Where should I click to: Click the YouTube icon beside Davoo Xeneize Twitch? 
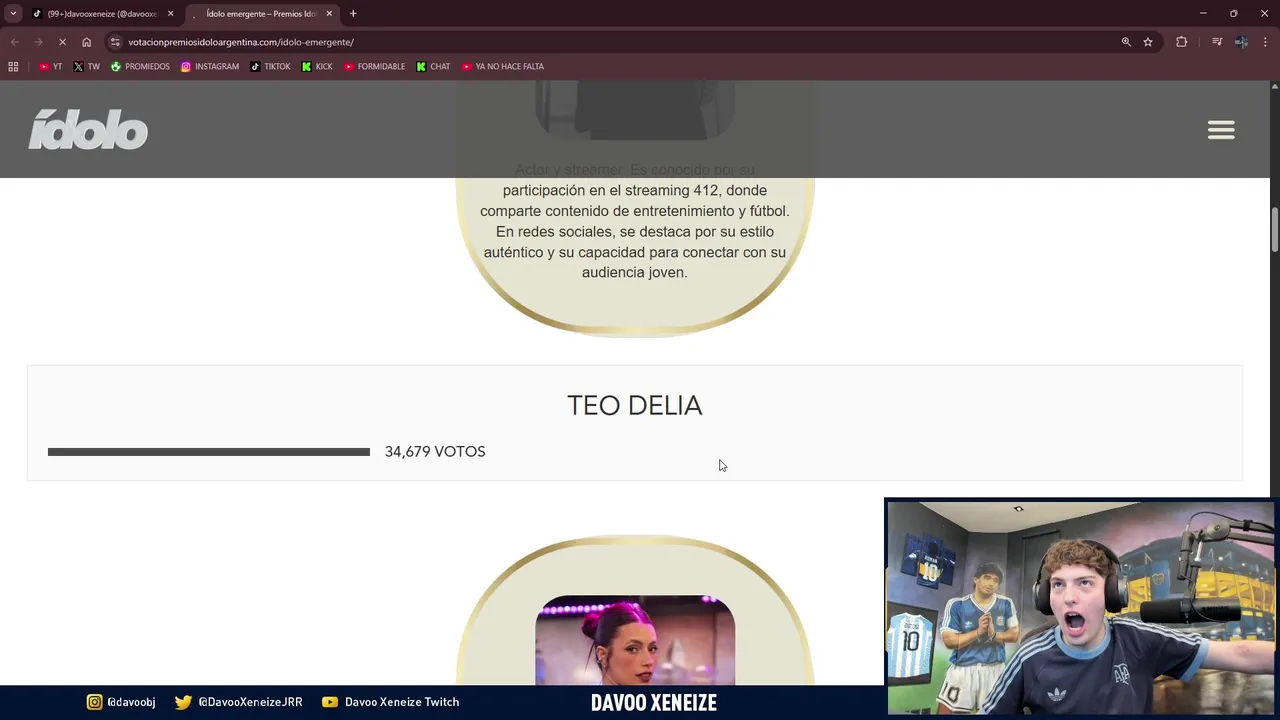[x=330, y=702]
